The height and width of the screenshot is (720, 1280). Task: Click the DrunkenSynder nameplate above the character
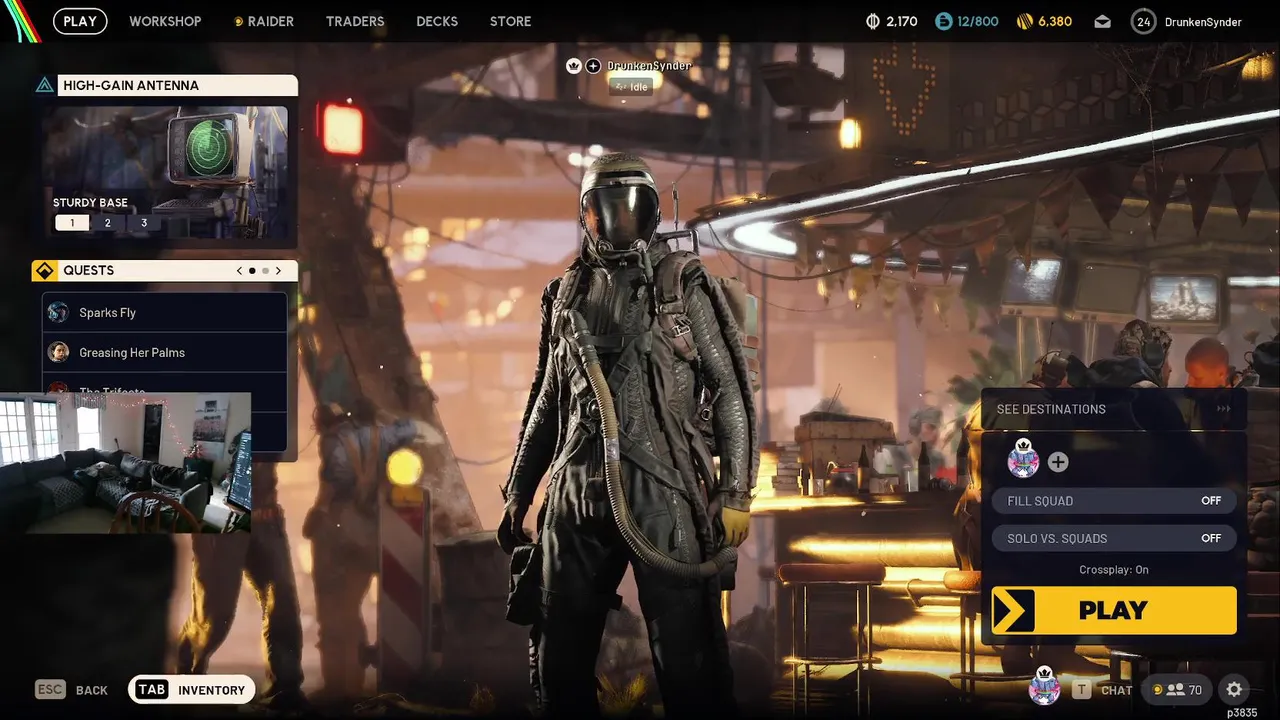[649, 66]
